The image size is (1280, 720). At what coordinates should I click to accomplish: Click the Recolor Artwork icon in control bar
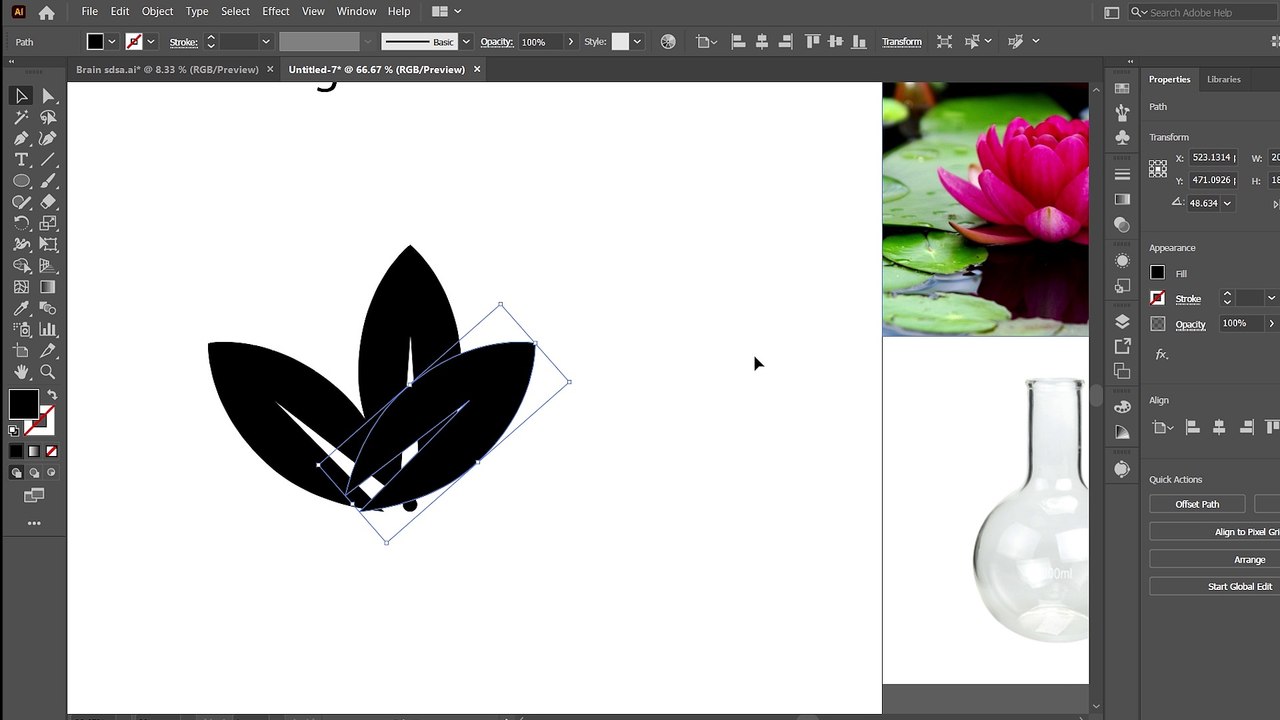point(668,42)
